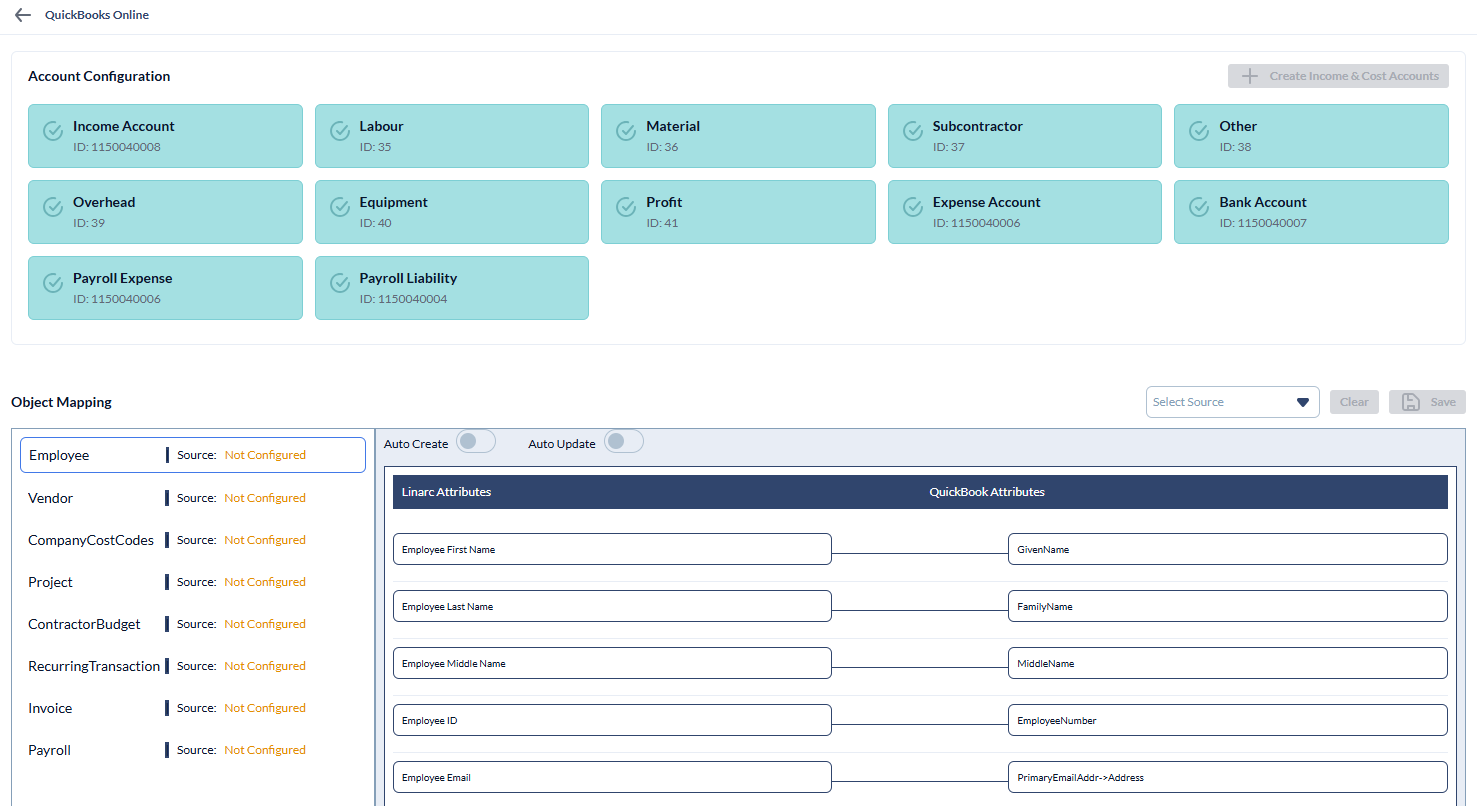Click the MiddleName QuickBook attribute field
The width and height of the screenshot is (1477, 806).
(1228, 663)
